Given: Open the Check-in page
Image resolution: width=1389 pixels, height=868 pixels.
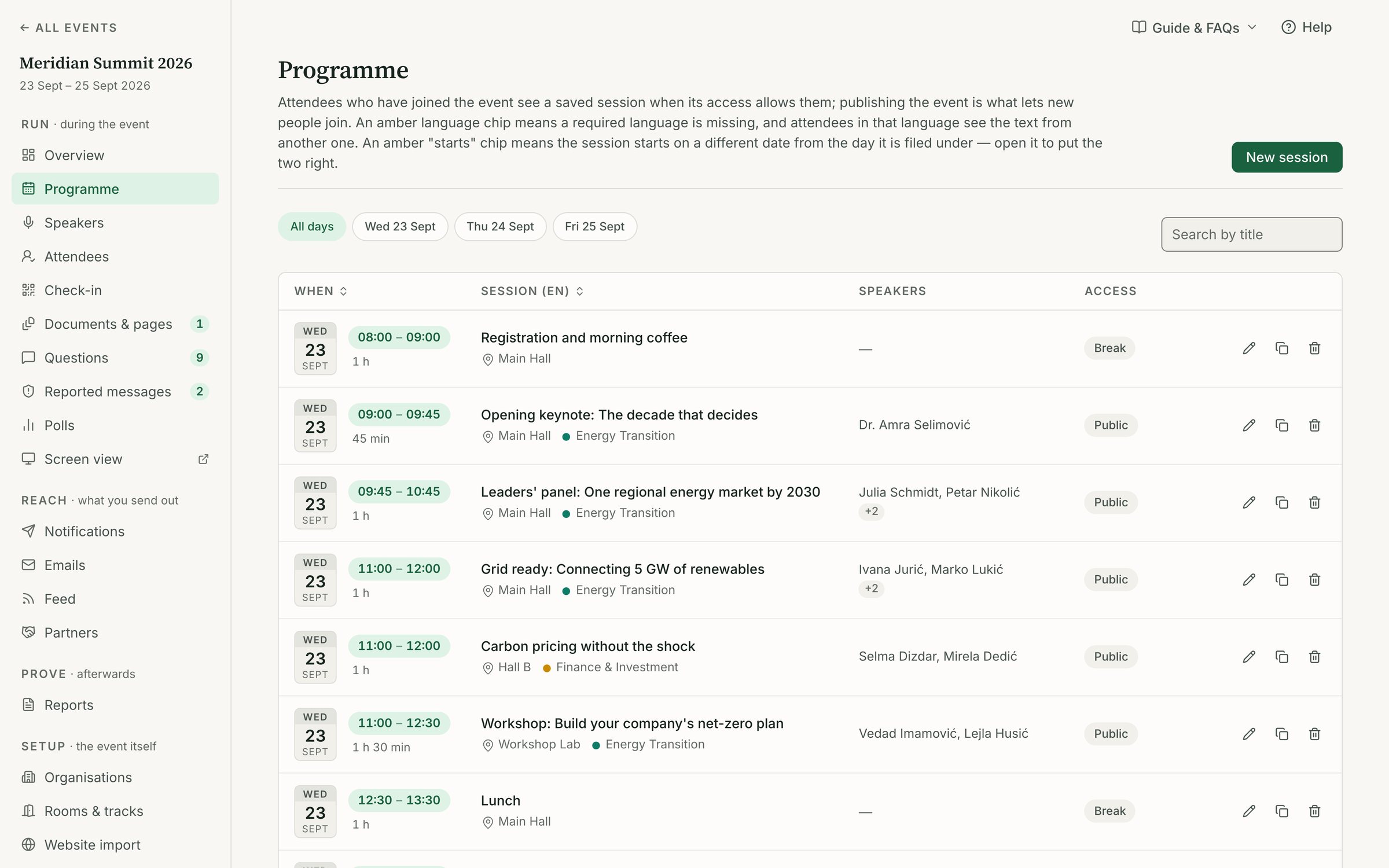Looking at the screenshot, I should coord(115,290).
